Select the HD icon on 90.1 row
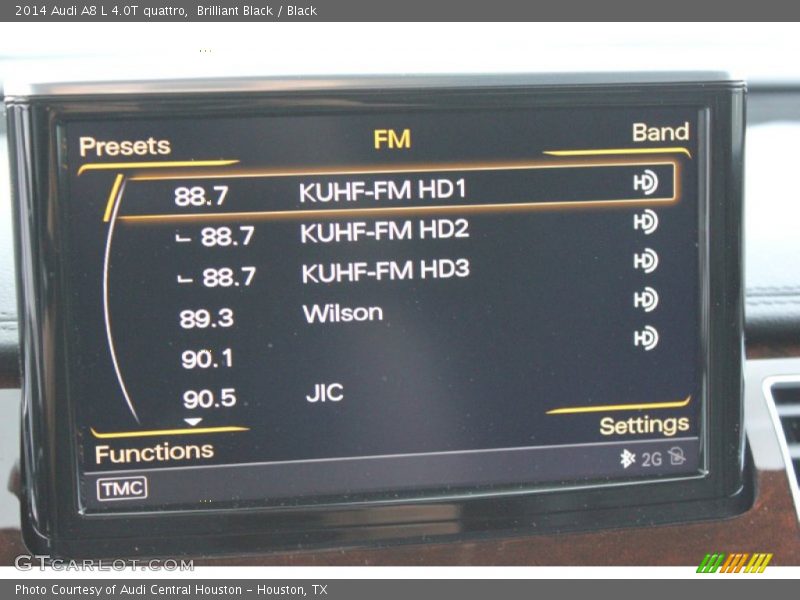This screenshot has width=800, height=600. pyautogui.click(x=645, y=338)
